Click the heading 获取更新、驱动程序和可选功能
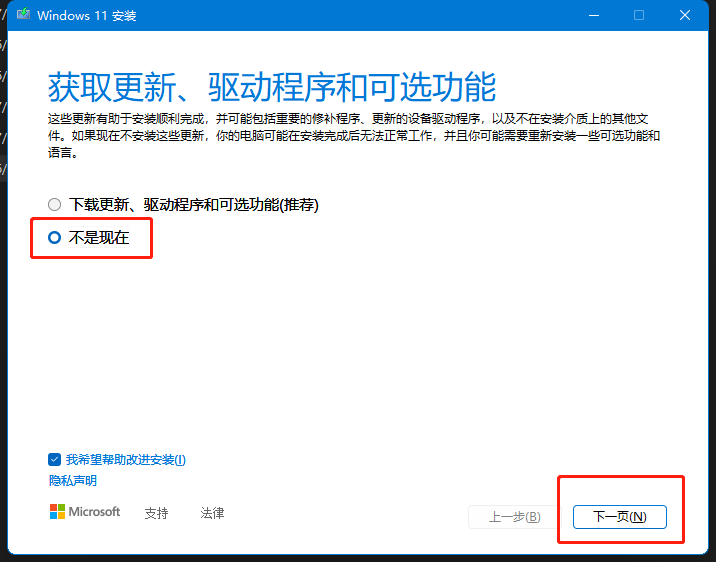716x562 pixels. (272, 87)
